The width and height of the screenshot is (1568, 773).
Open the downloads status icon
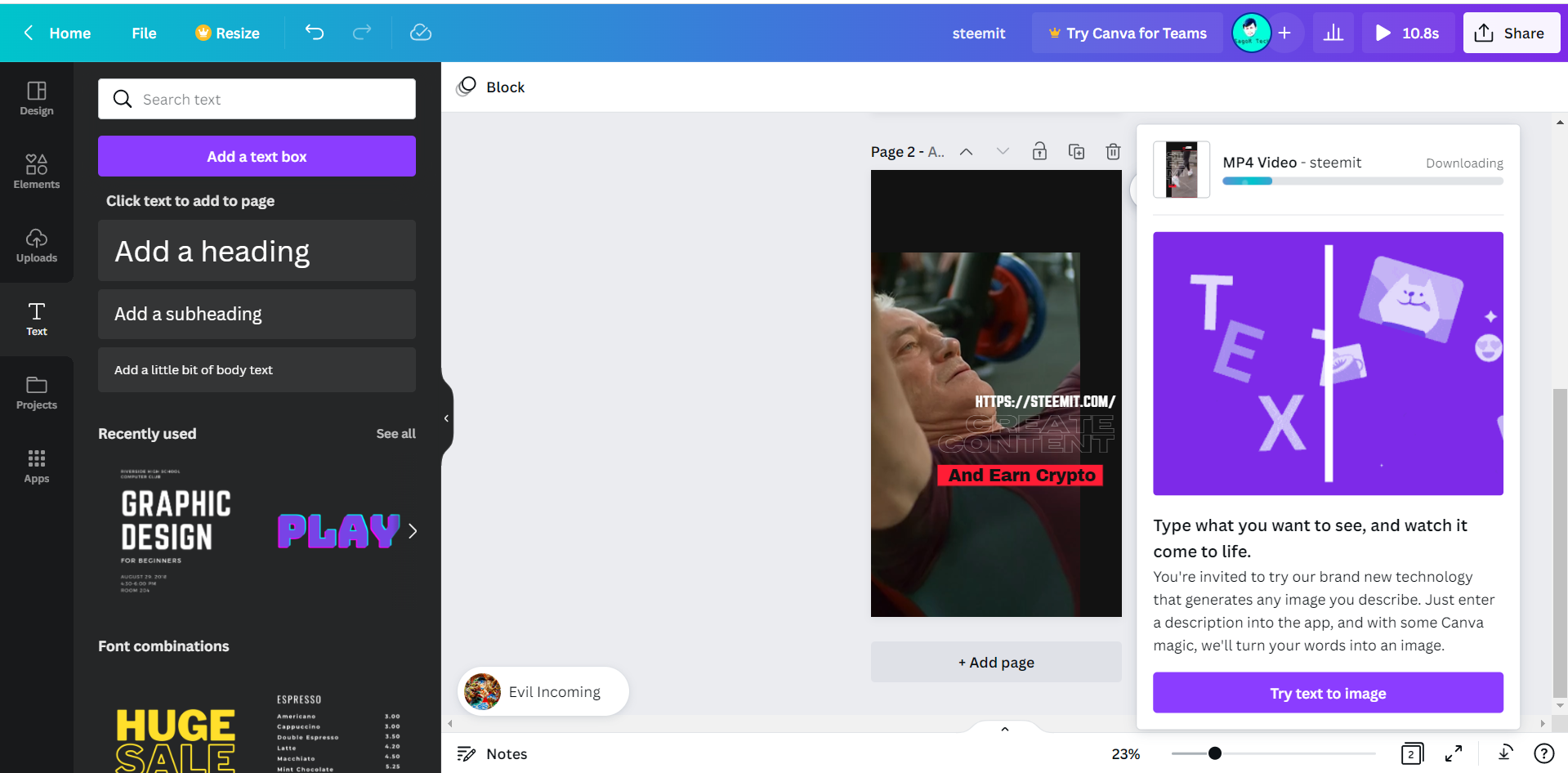click(1504, 753)
